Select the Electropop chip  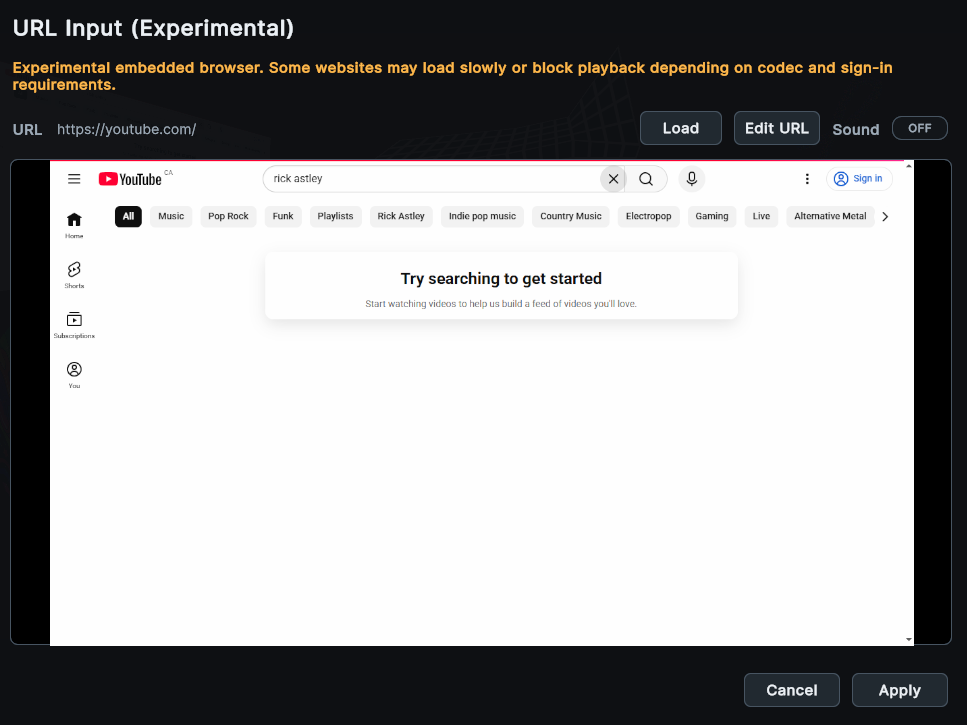[648, 216]
